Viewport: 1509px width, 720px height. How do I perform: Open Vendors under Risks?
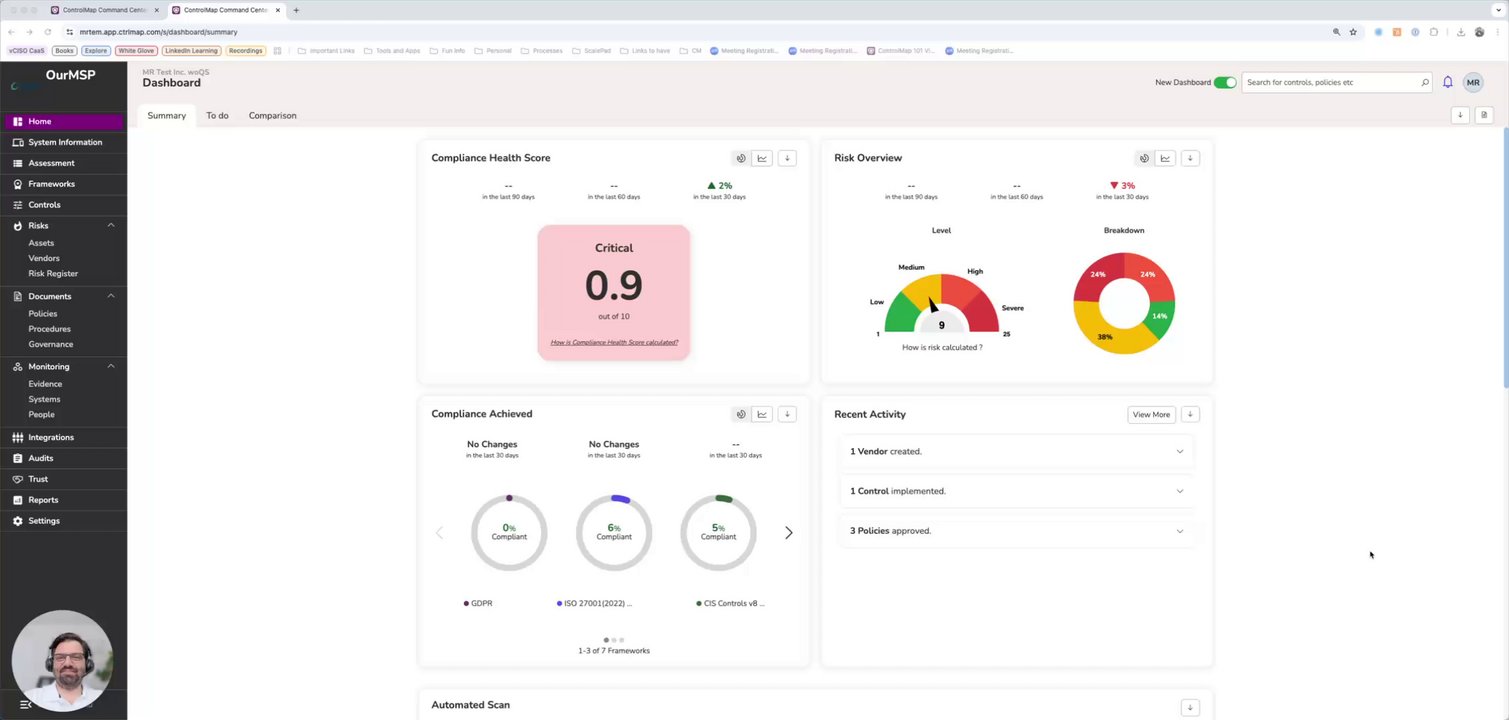coord(44,258)
